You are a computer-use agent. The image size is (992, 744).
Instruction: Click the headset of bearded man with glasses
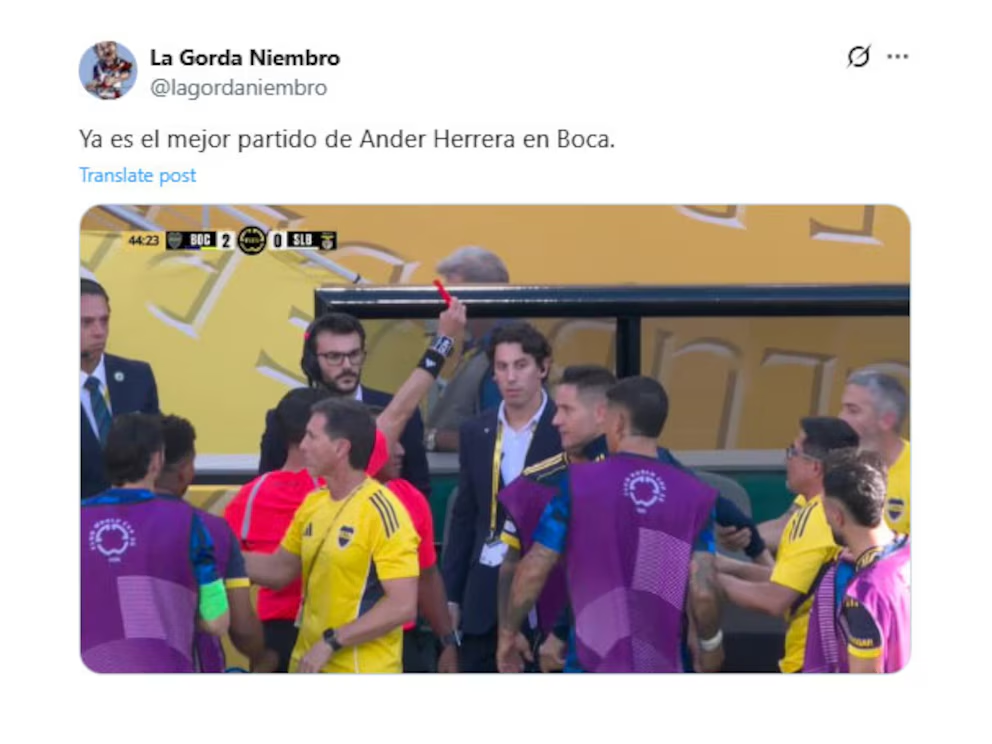(x=310, y=358)
